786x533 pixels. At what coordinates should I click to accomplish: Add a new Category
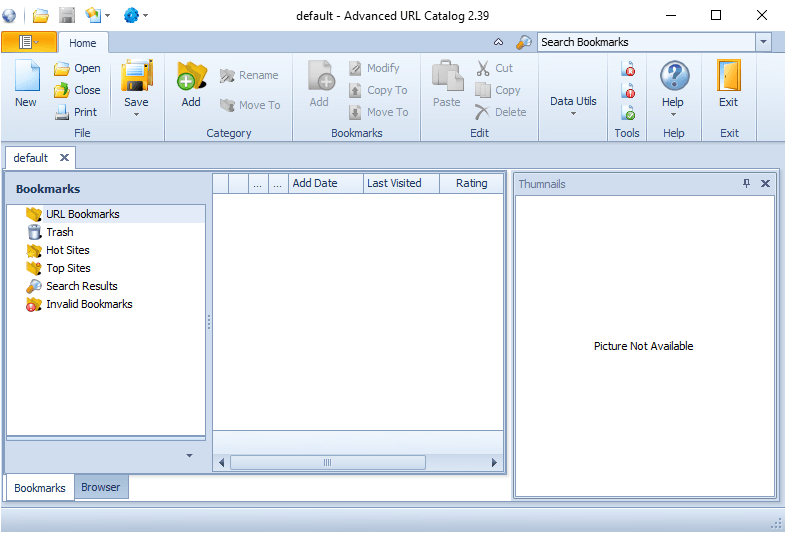(x=191, y=83)
